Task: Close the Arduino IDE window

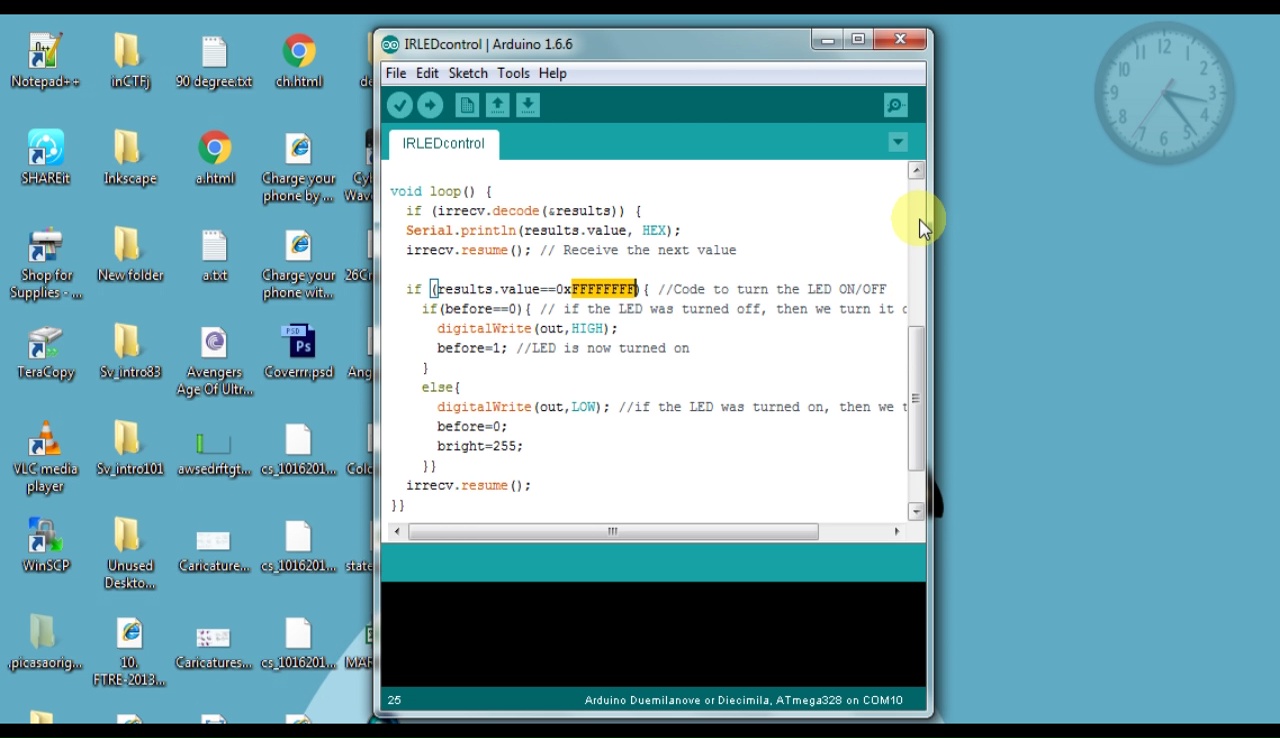Action: point(900,40)
